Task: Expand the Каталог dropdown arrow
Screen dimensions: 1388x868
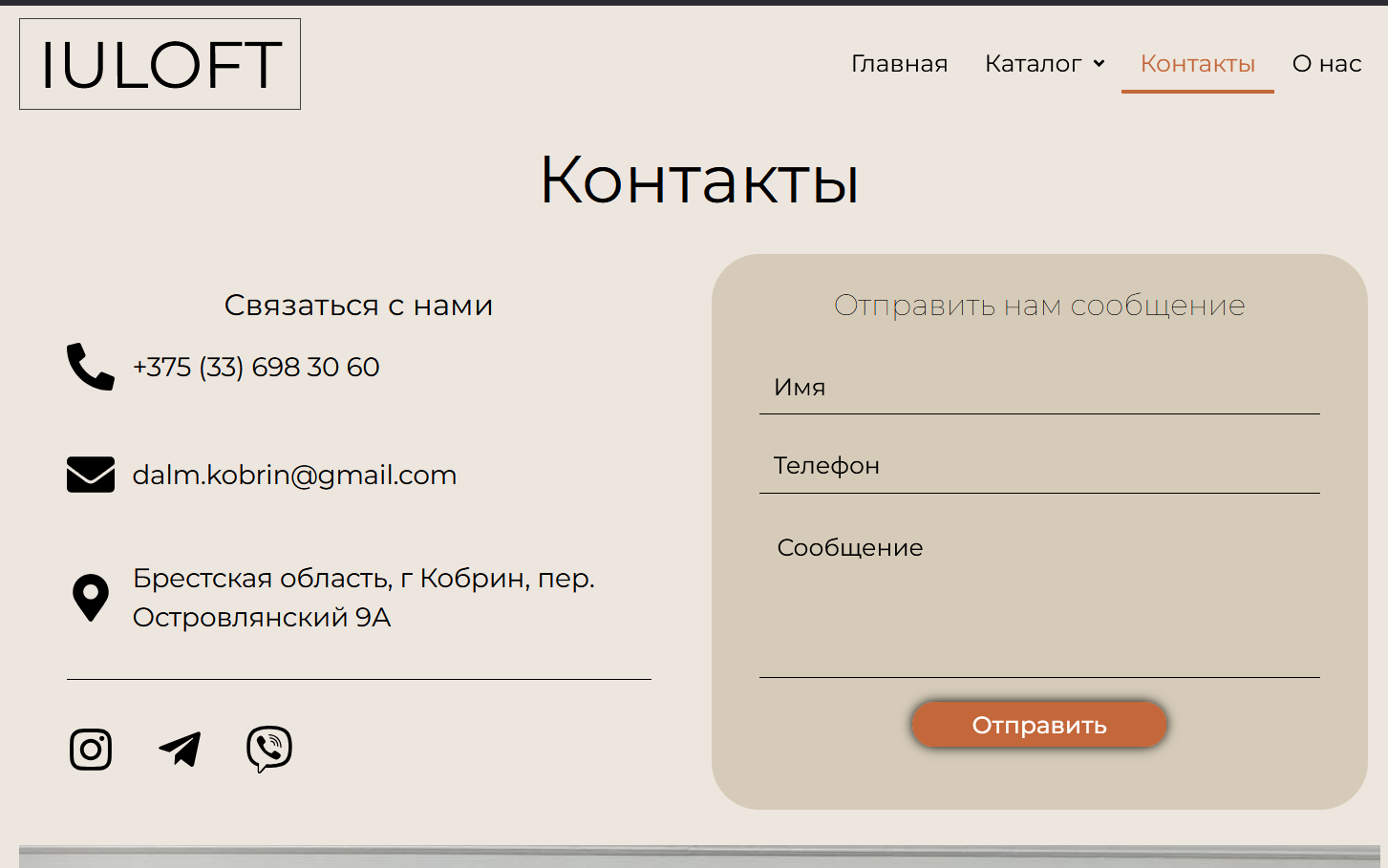Action: 1099,64
